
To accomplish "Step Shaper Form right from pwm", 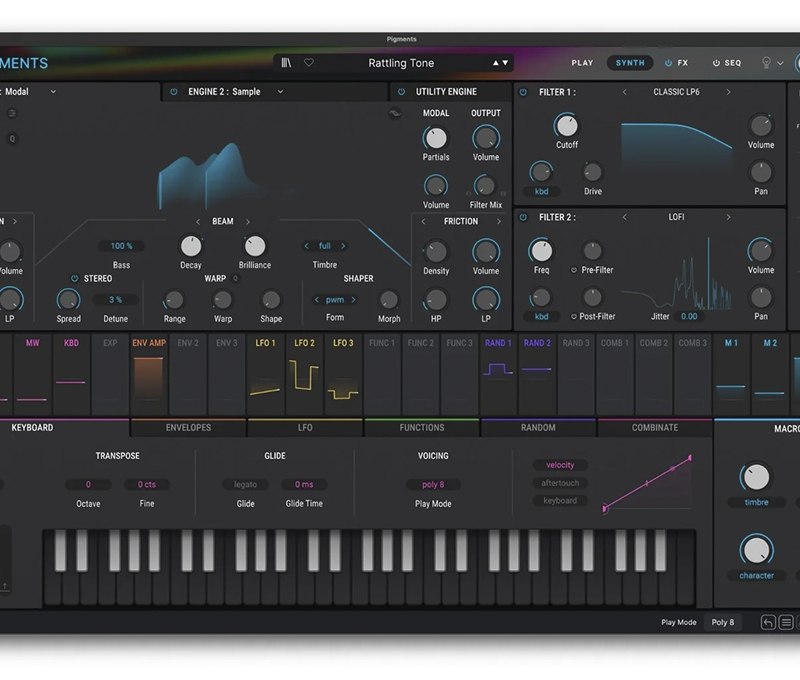I will tap(353, 300).
